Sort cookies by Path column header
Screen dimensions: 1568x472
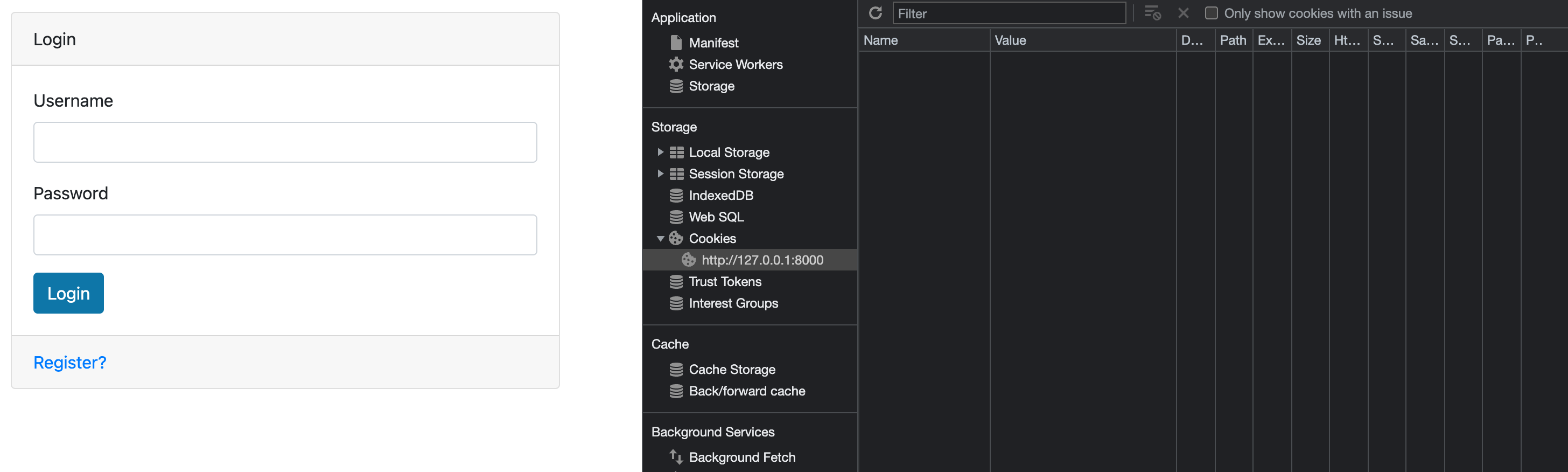point(1233,40)
